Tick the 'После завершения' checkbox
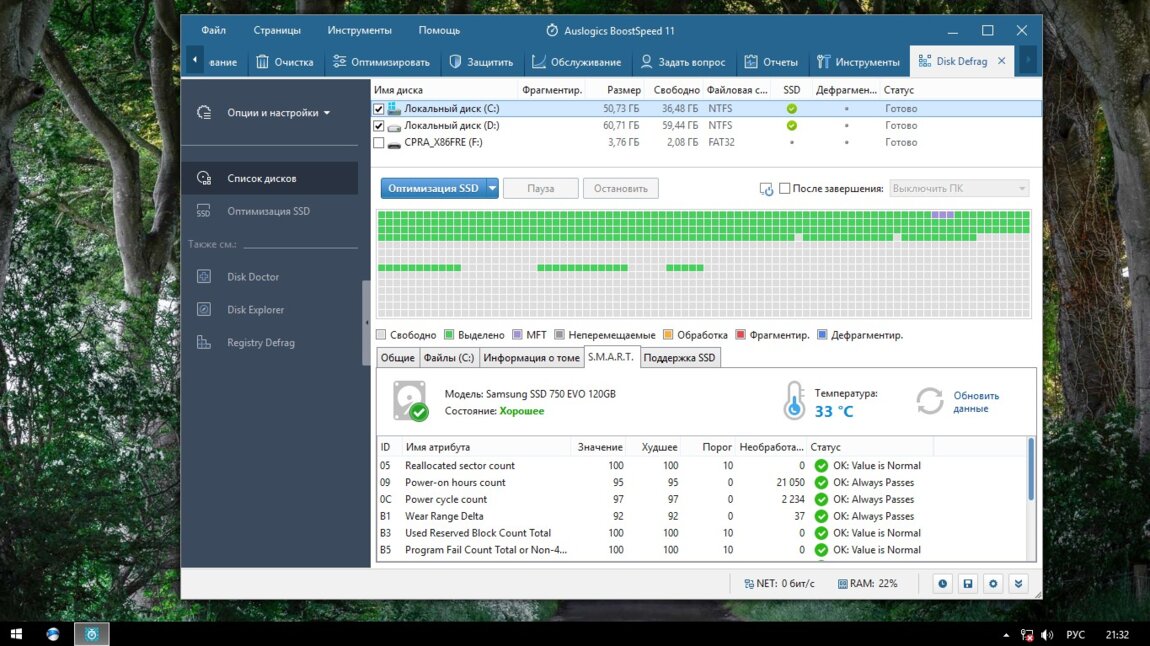1150x646 pixels. [785, 188]
